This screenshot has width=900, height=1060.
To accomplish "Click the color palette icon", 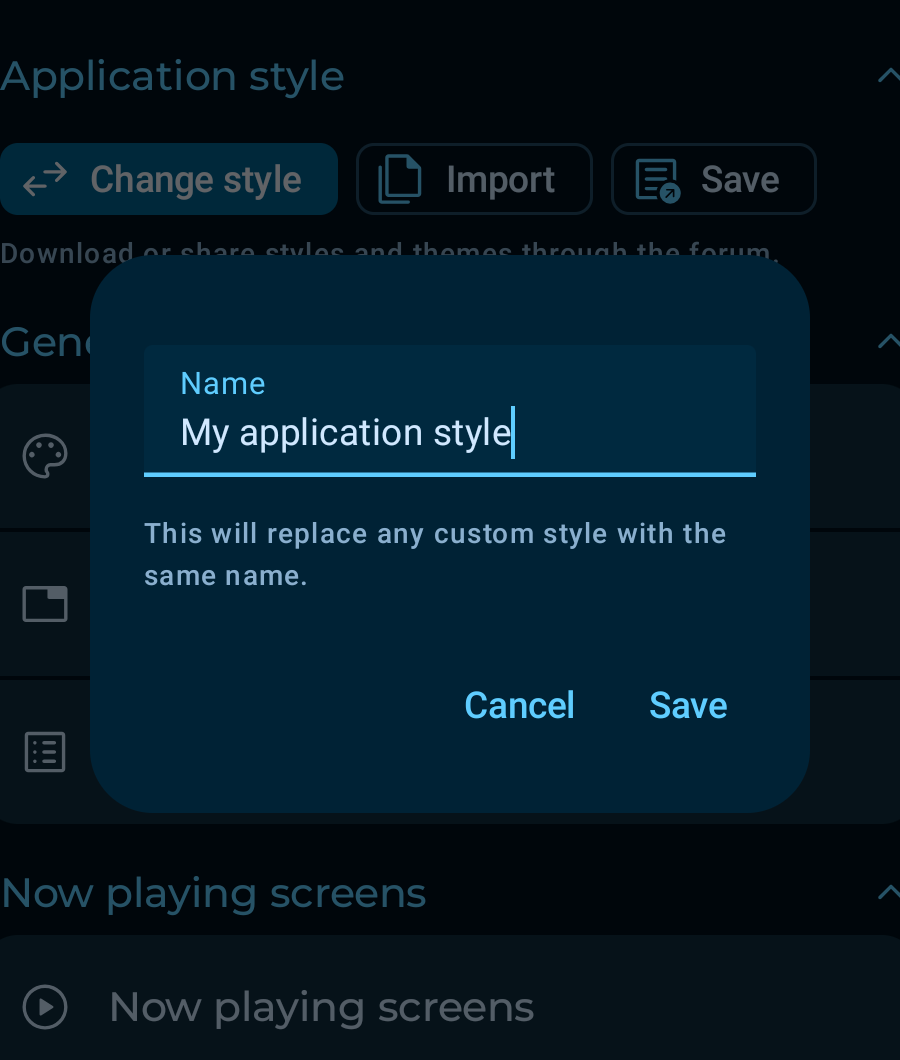I will pos(45,457).
